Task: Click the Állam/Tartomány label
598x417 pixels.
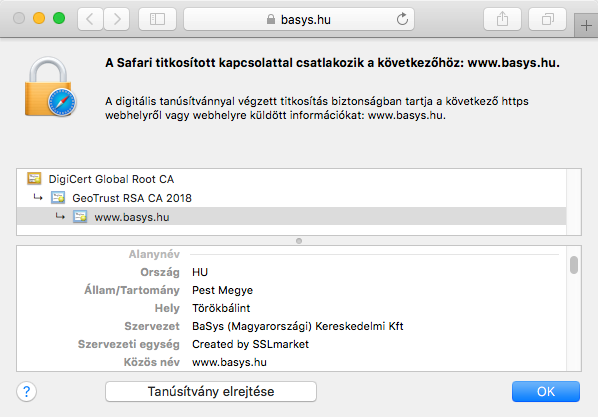Action: coord(132,290)
